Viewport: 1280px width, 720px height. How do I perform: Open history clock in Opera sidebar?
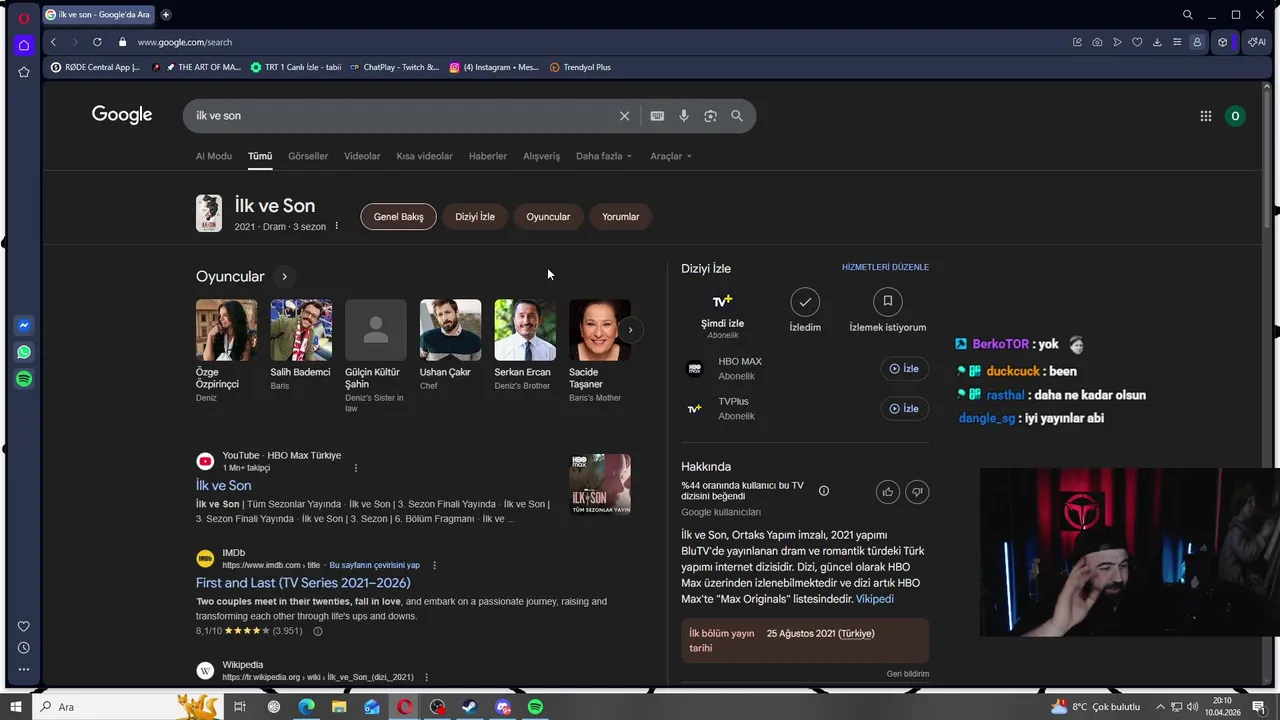24,648
